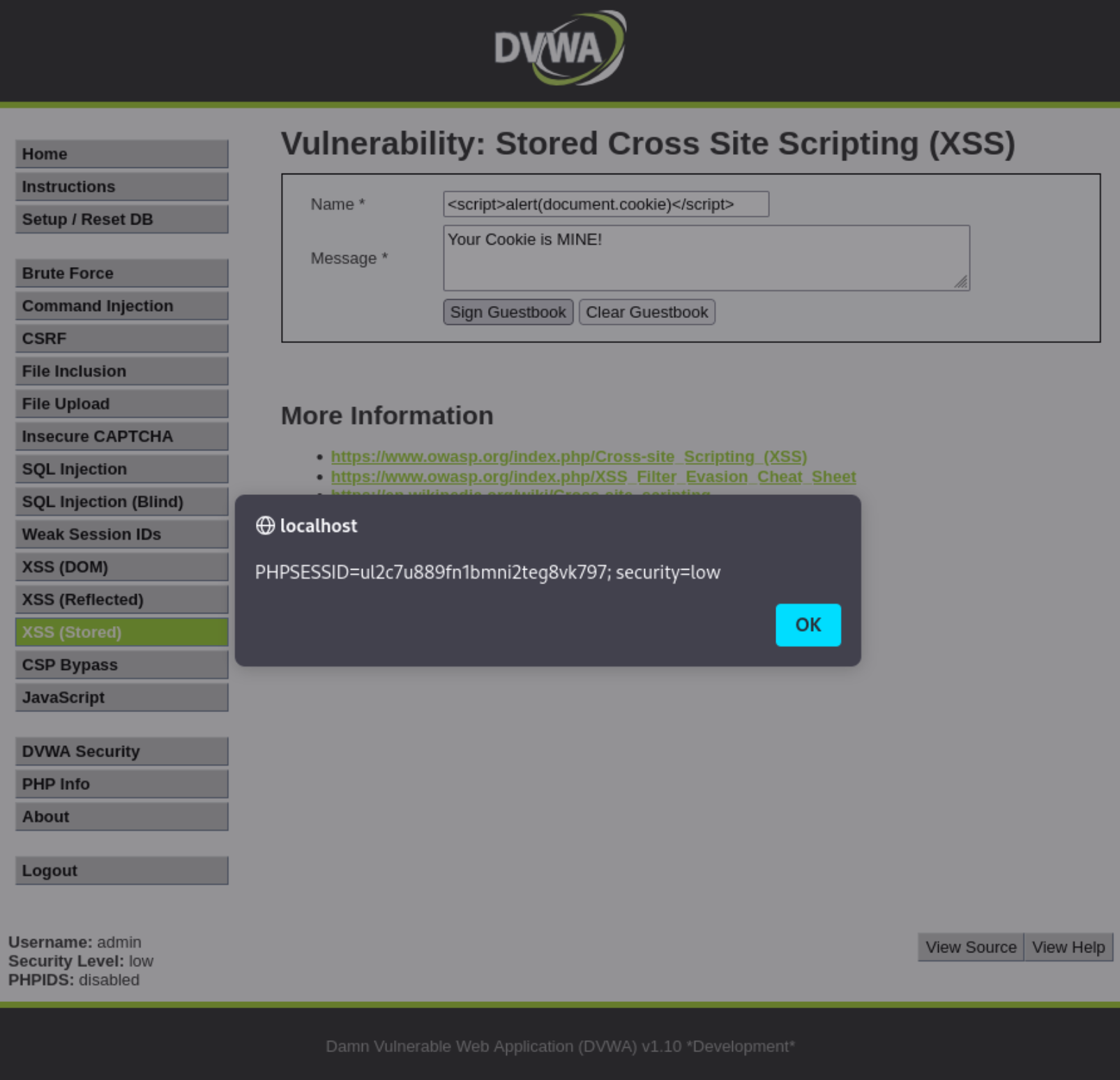
Task: Click the 'Username: admin' status text
Action: point(75,942)
